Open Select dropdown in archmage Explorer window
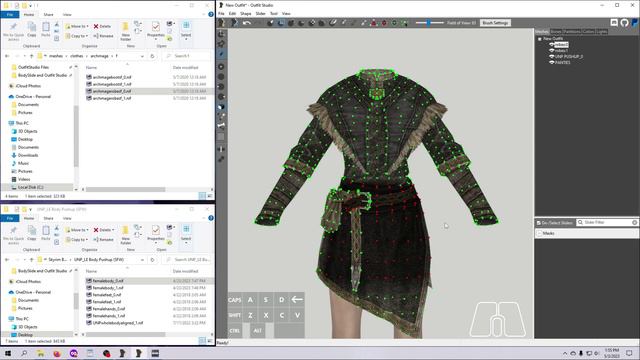The height and width of the screenshot is (360, 640). (x=186, y=31)
